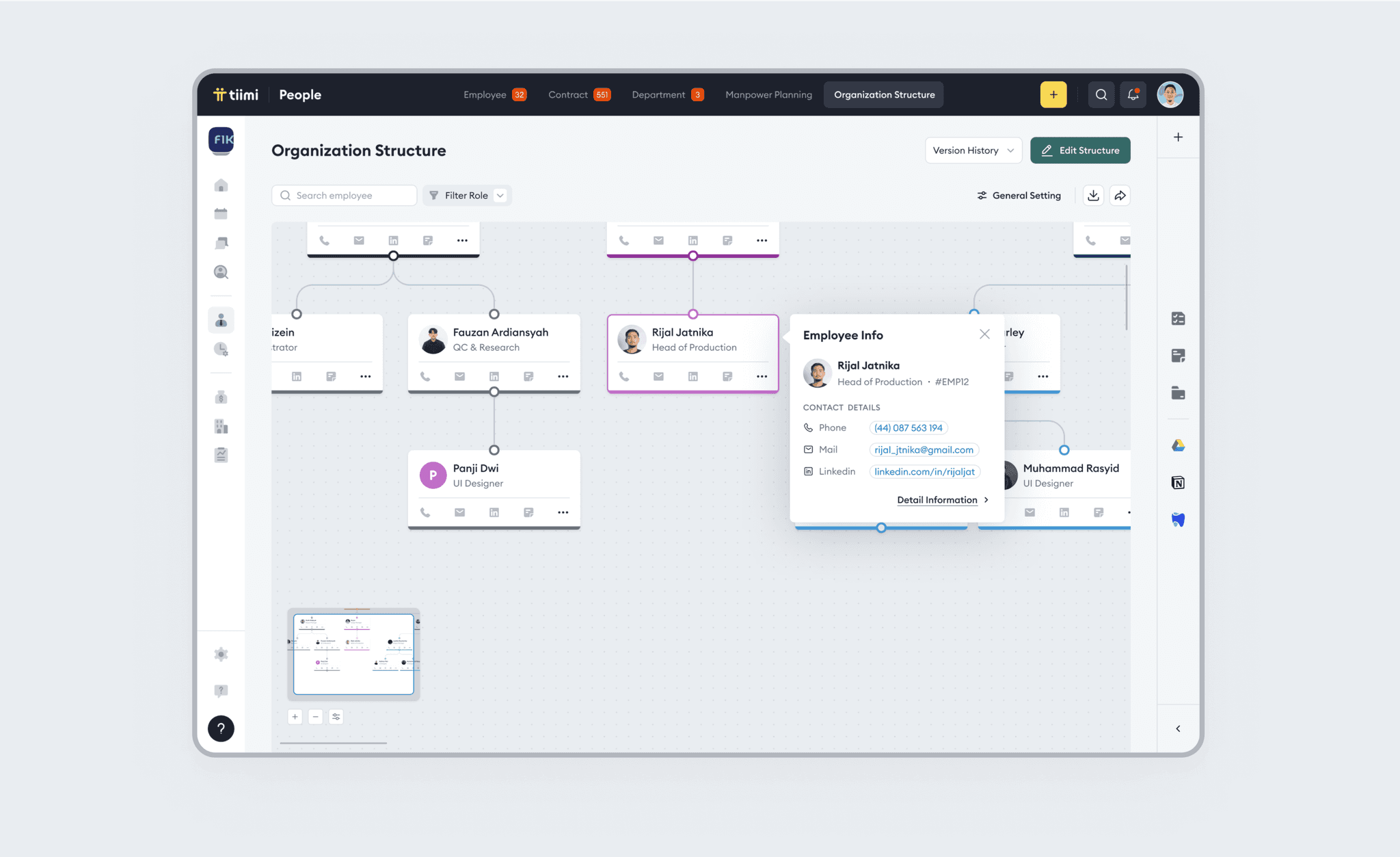The height and width of the screenshot is (857, 1400).
Task: Click mail icon on Panji Dwi card
Action: click(459, 512)
